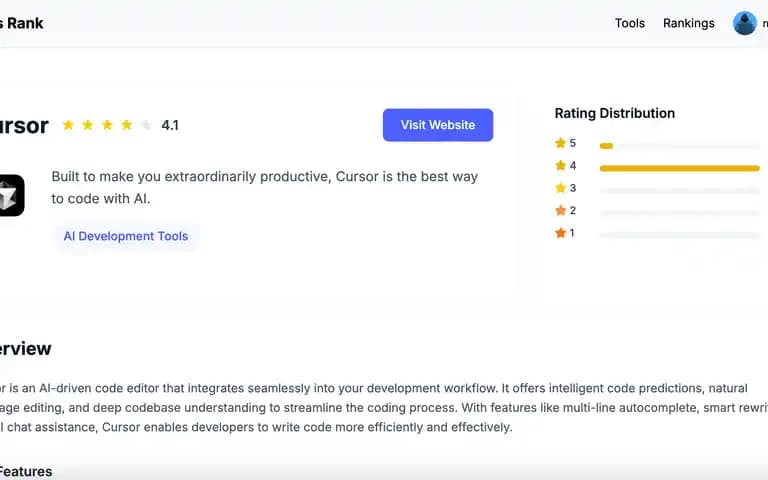Image resolution: width=768 pixels, height=480 pixels.
Task: Click the 3-star distribution bar
Action: coord(680,191)
